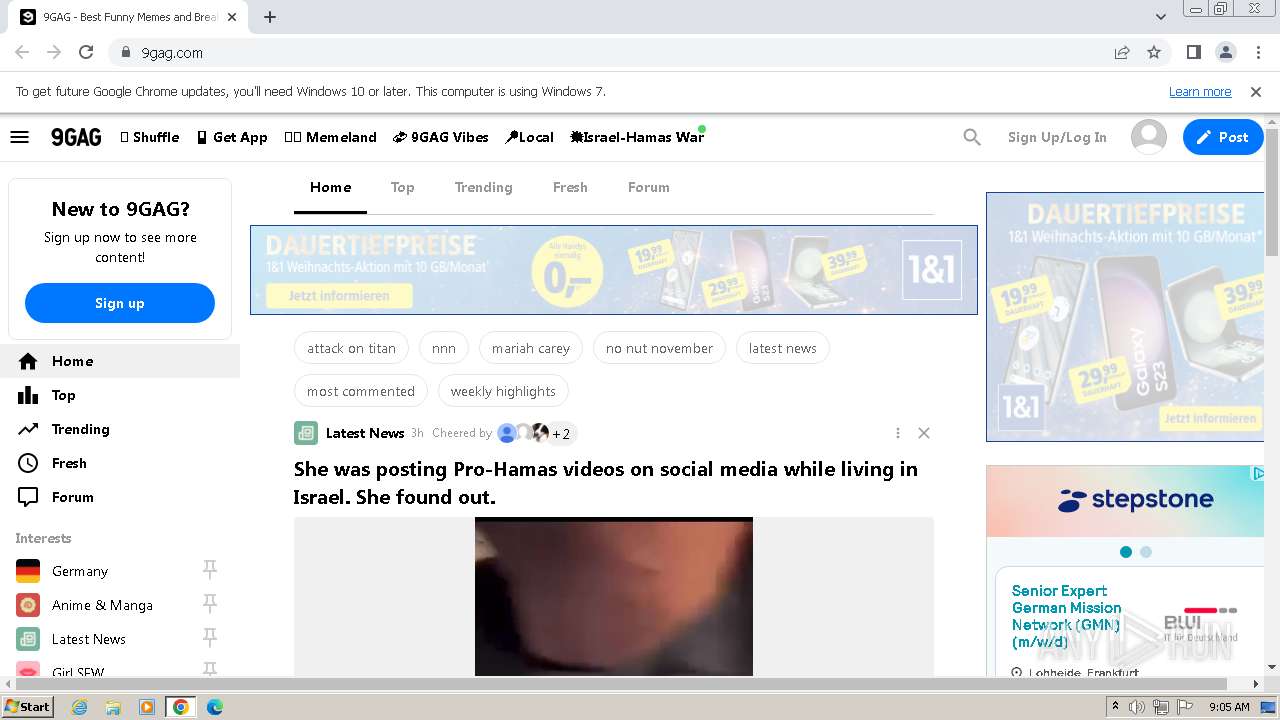Click the 'attack on titan' tag
The height and width of the screenshot is (720, 1280).
(x=351, y=348)
